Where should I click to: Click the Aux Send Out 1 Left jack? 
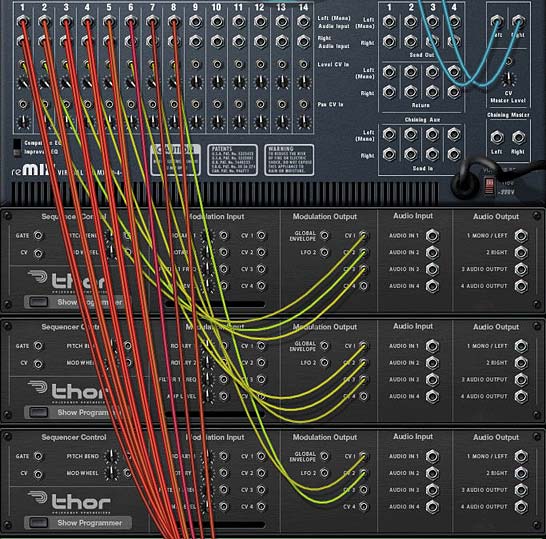tap(389, 22)
